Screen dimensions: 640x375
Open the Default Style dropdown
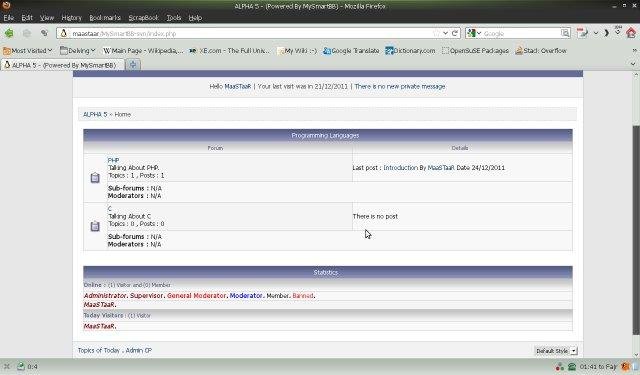point(556,351)
